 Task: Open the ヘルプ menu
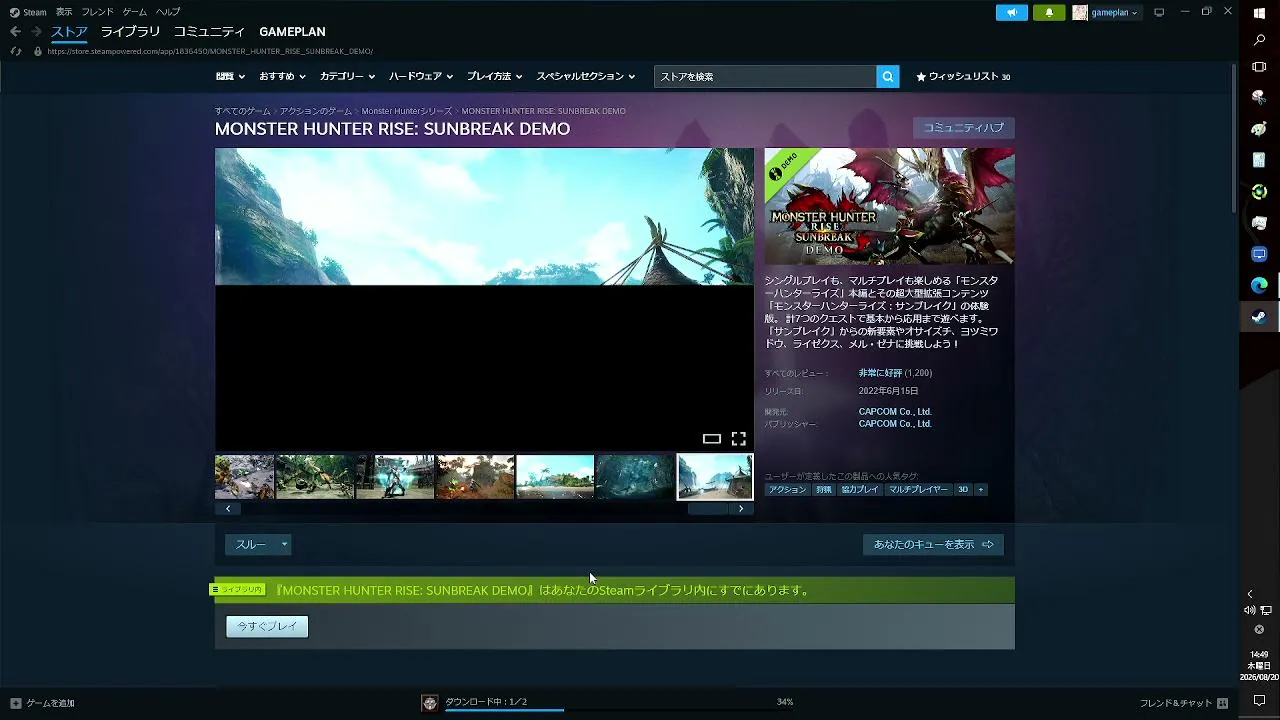168,12
